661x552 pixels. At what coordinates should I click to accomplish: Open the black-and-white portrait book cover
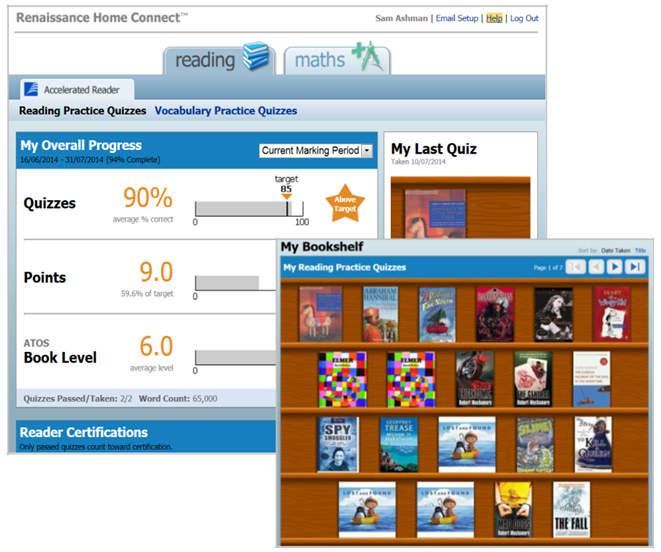coord(553,314)
